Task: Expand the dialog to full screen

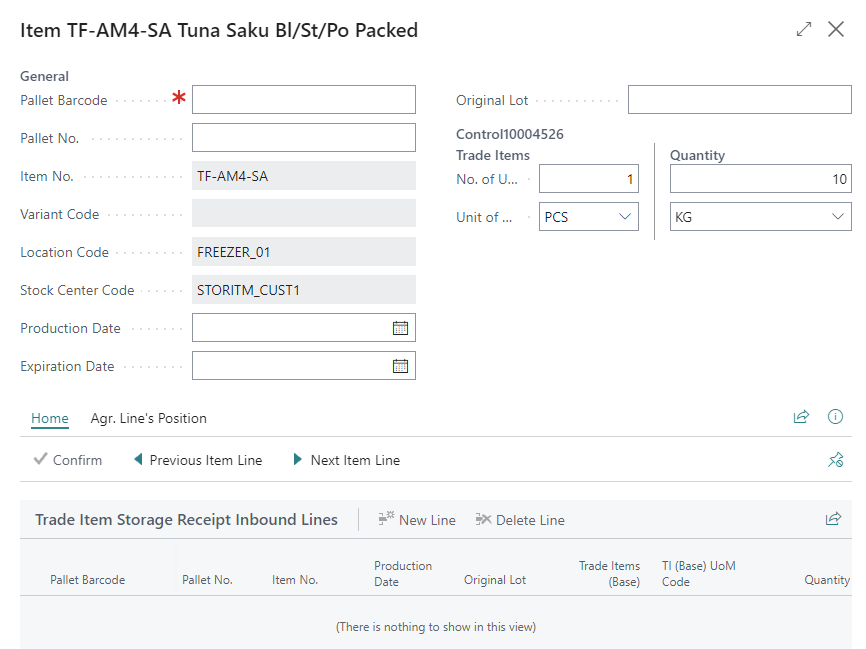Action: click(804, 30)
